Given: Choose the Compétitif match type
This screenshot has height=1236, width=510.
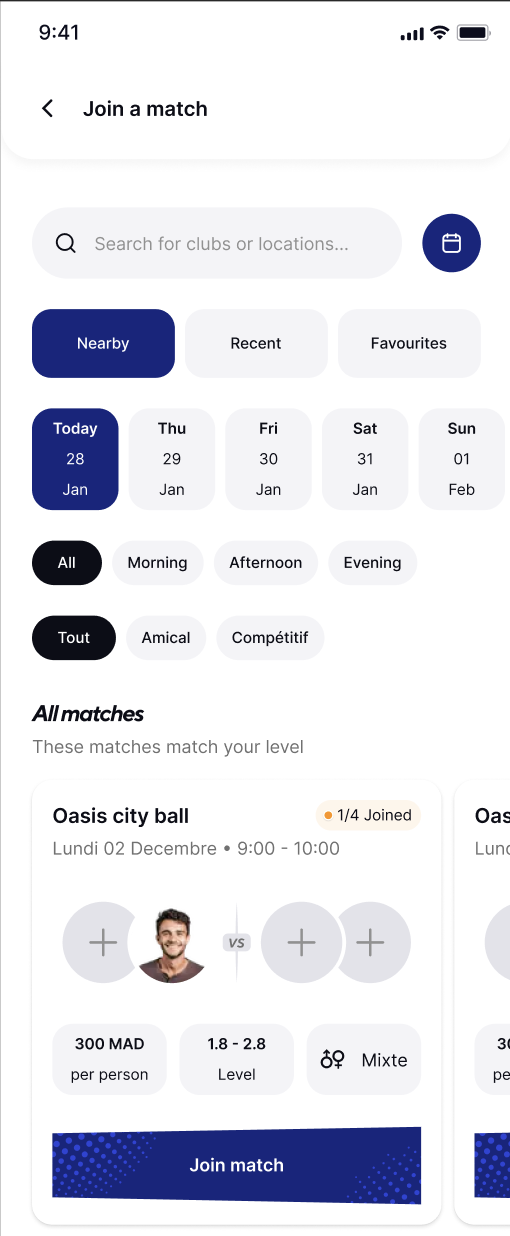Looking at the screenshot, I should click(x=270, y=638).
